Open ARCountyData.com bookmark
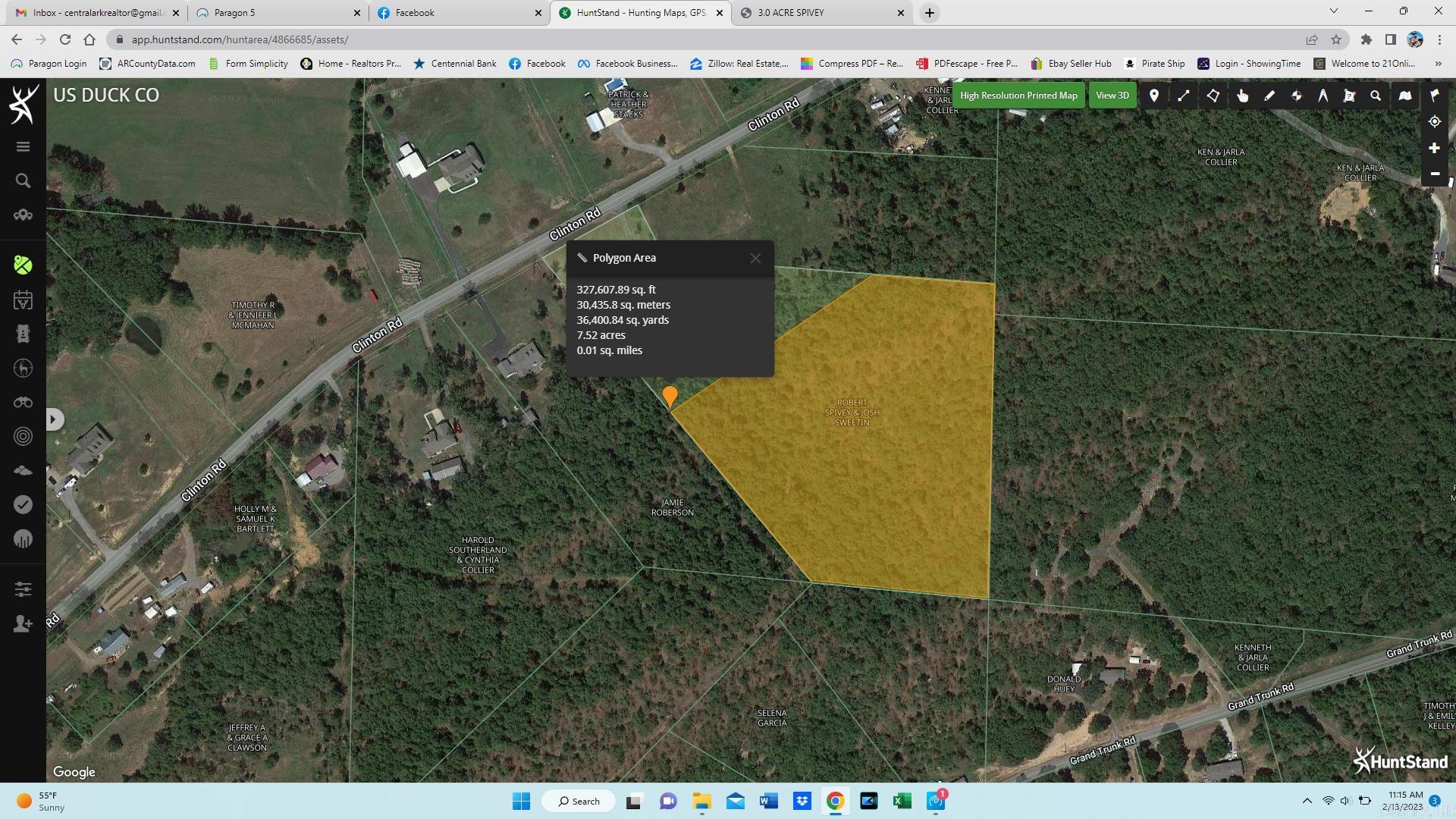This screenshot has height=819, width=1456. tap(147, 64)
